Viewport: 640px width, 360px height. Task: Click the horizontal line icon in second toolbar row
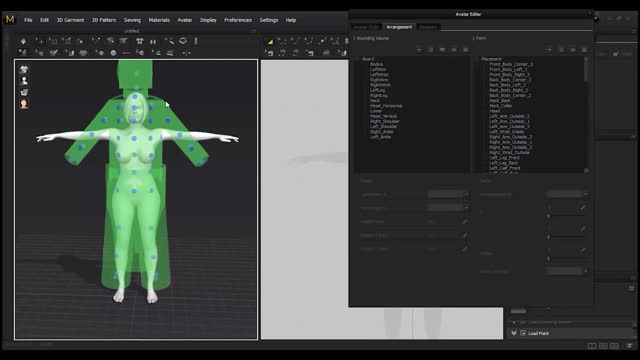point(127,53)
